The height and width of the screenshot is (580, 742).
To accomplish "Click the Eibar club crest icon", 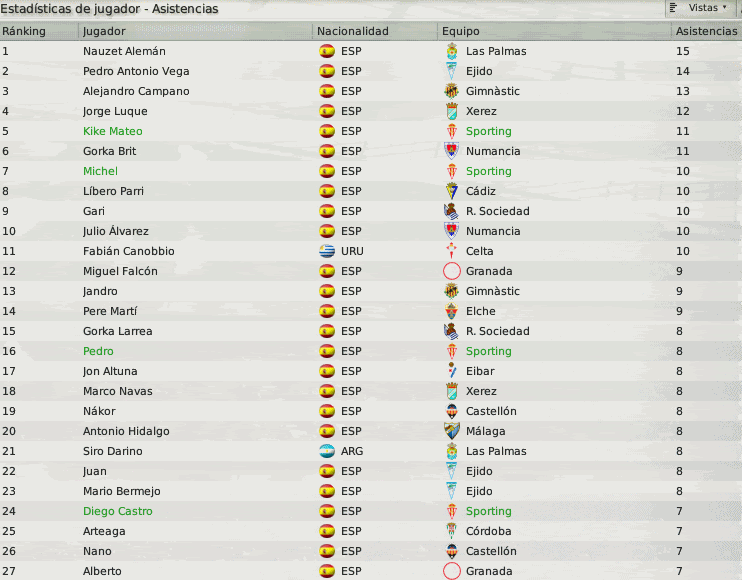I will coord(452,371).
